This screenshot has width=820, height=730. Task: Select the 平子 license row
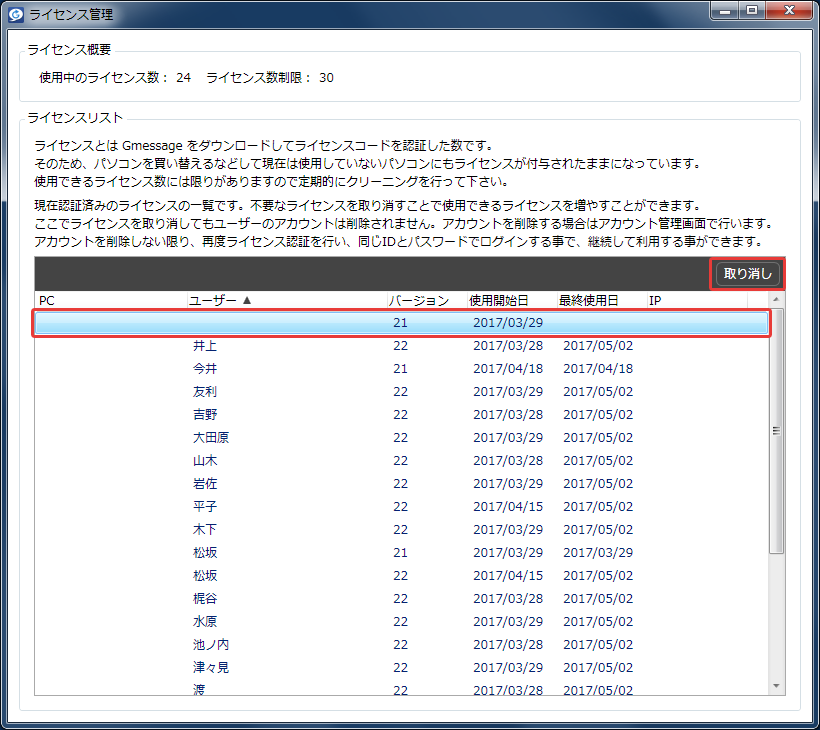point(402,507)
